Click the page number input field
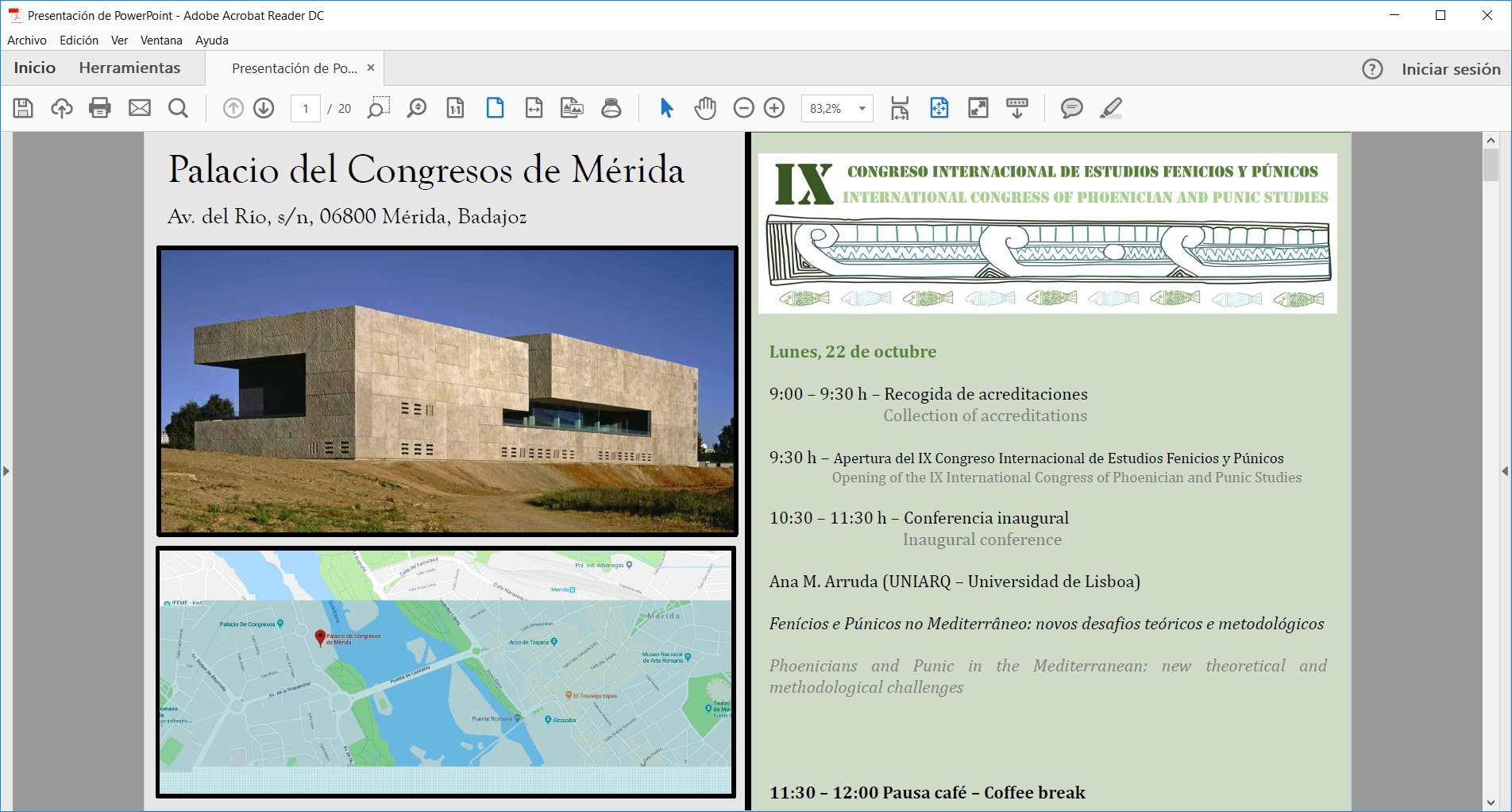The image size is (1512, 812). point(306,109)
